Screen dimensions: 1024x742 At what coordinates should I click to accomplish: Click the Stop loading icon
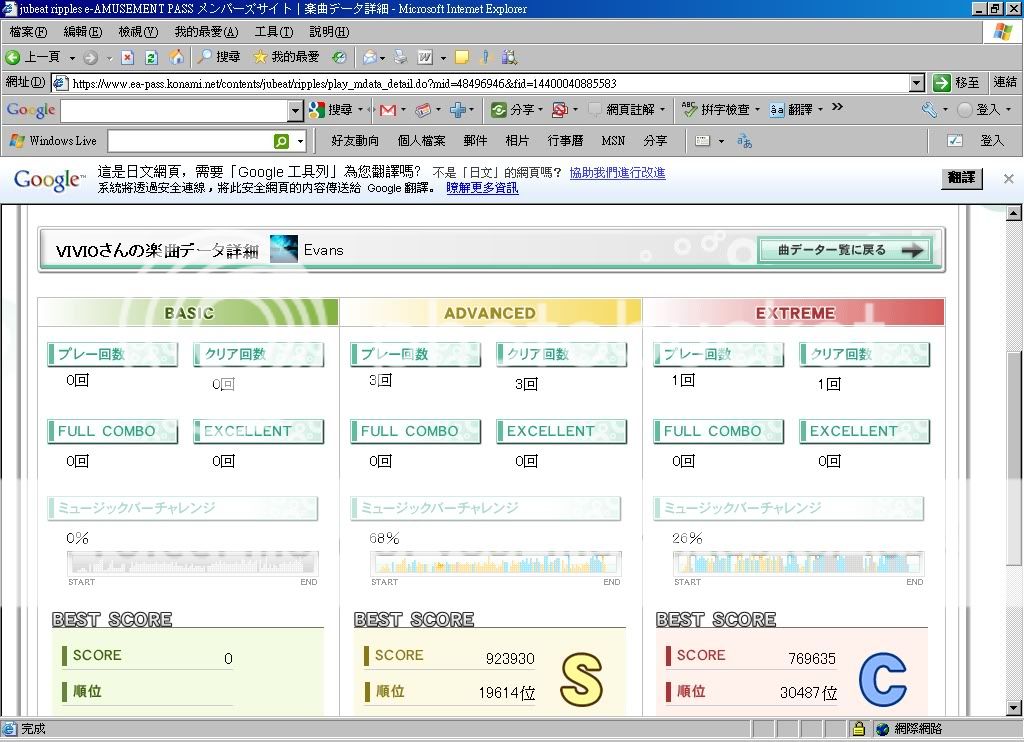tap(128, 57)
